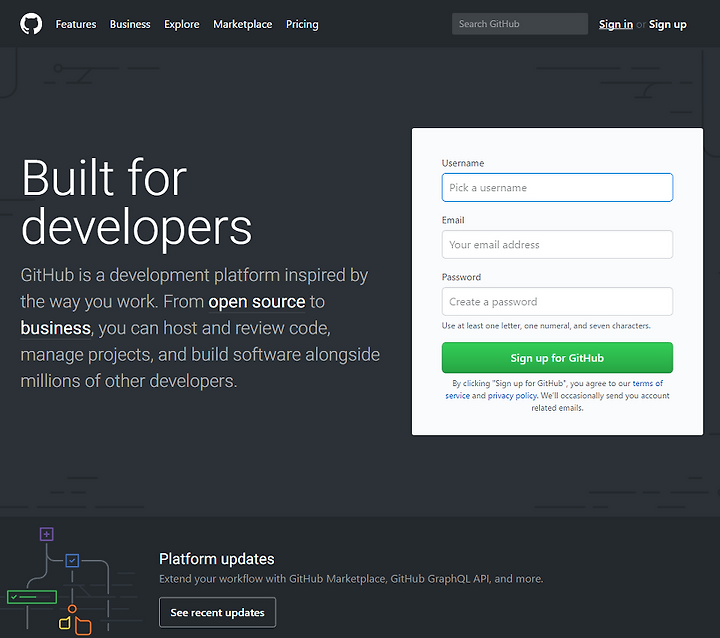Click the Sign in link
The height and width of the screenshot is (638, 720).
coord(616,24)
